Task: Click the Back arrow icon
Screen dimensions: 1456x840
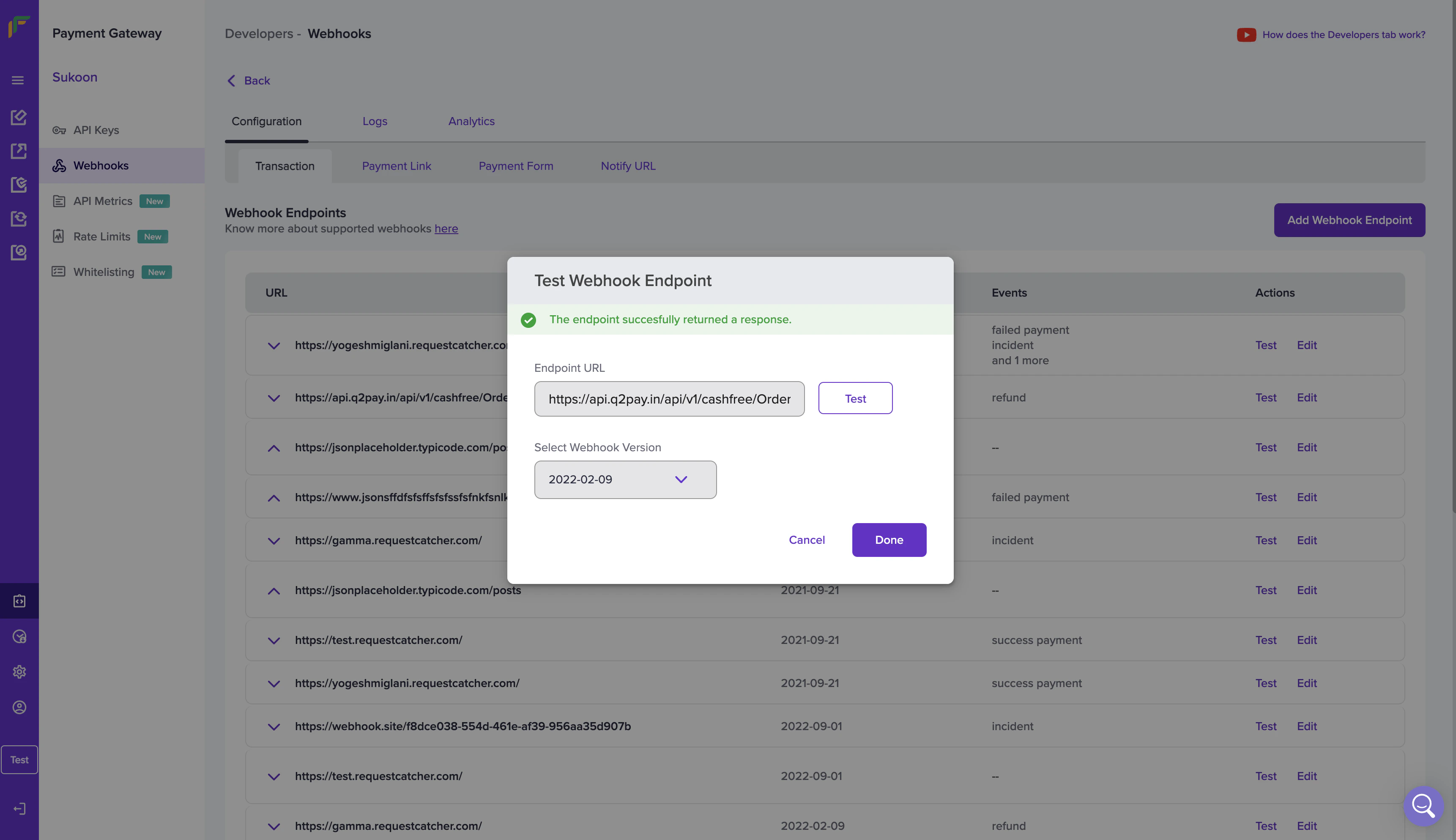Action: pos(231,81)
